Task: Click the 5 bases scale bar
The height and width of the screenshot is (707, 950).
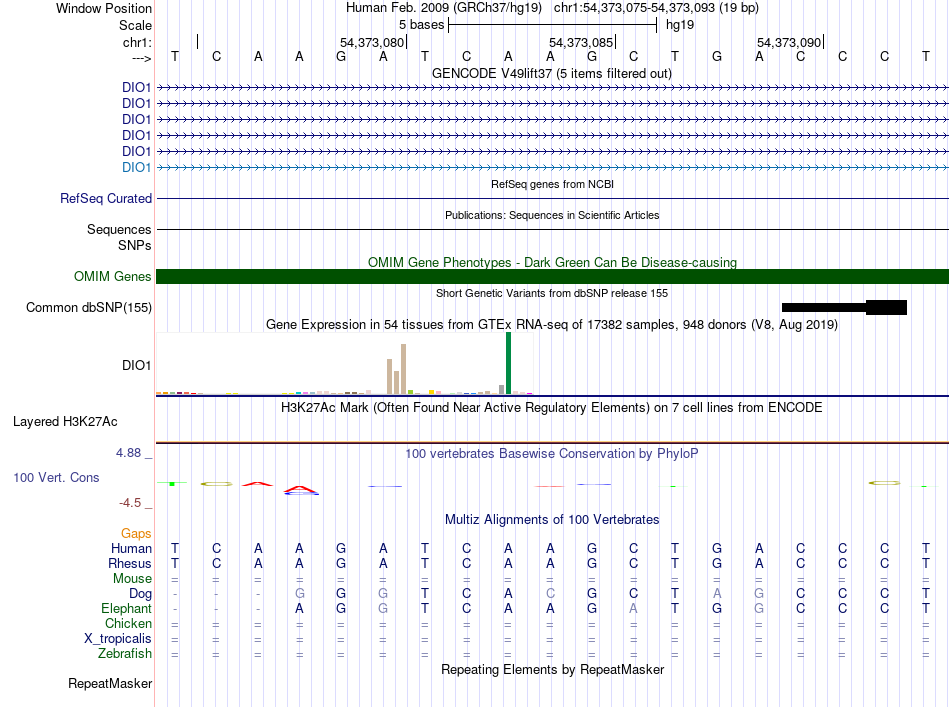Action: [x=552, y=25]
